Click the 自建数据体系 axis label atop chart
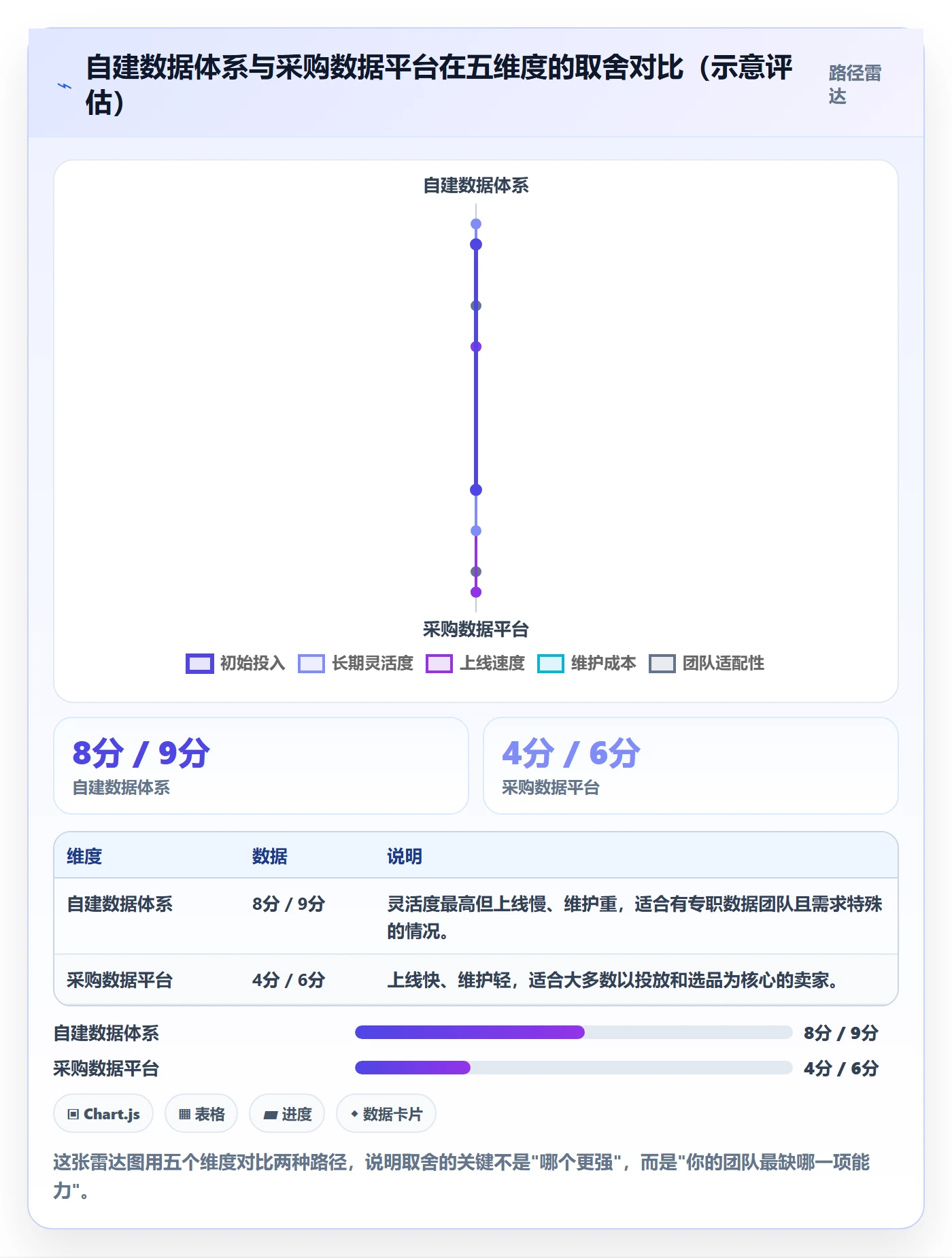The width and height of the screenshot is (952, 1258). 476,185
